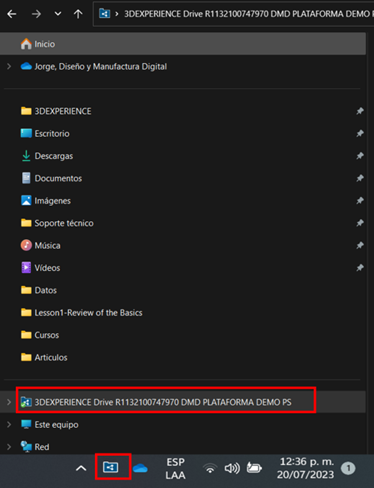Viewport: 374px width, 488px height.
Task: Show hidden tray icons chevron
Action: 81,469
